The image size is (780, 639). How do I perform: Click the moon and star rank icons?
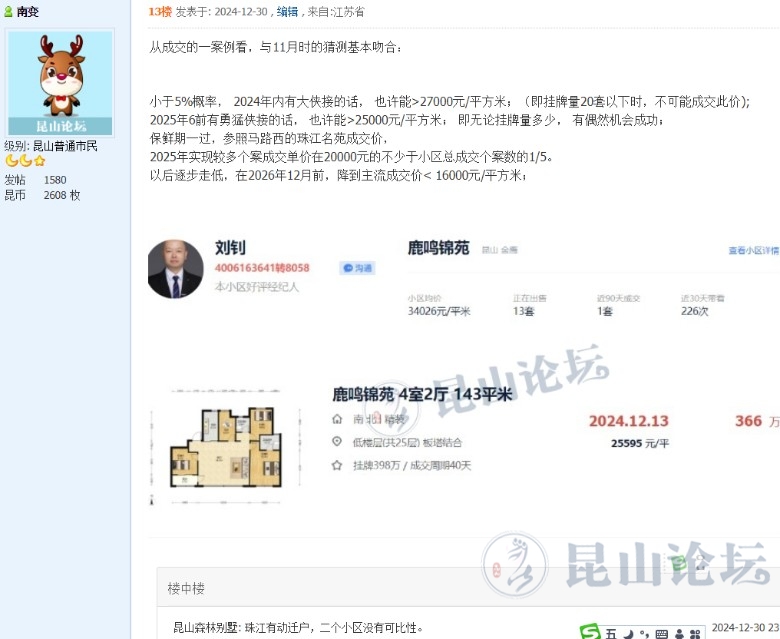tap(25, 161)
